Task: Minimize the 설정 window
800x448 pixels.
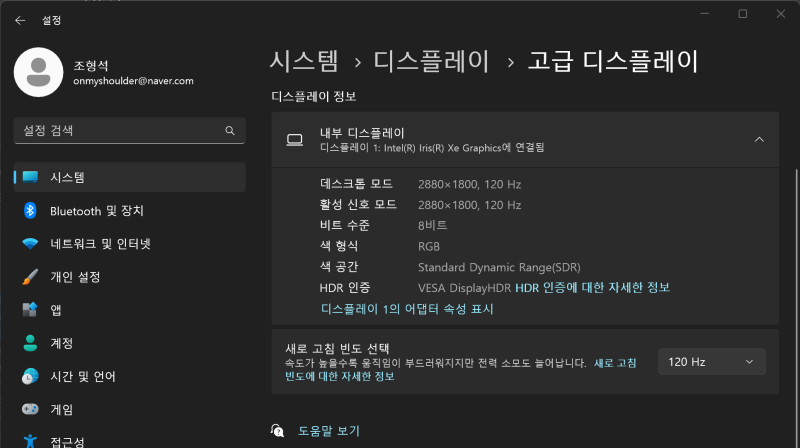Action: tap(705, 14)
